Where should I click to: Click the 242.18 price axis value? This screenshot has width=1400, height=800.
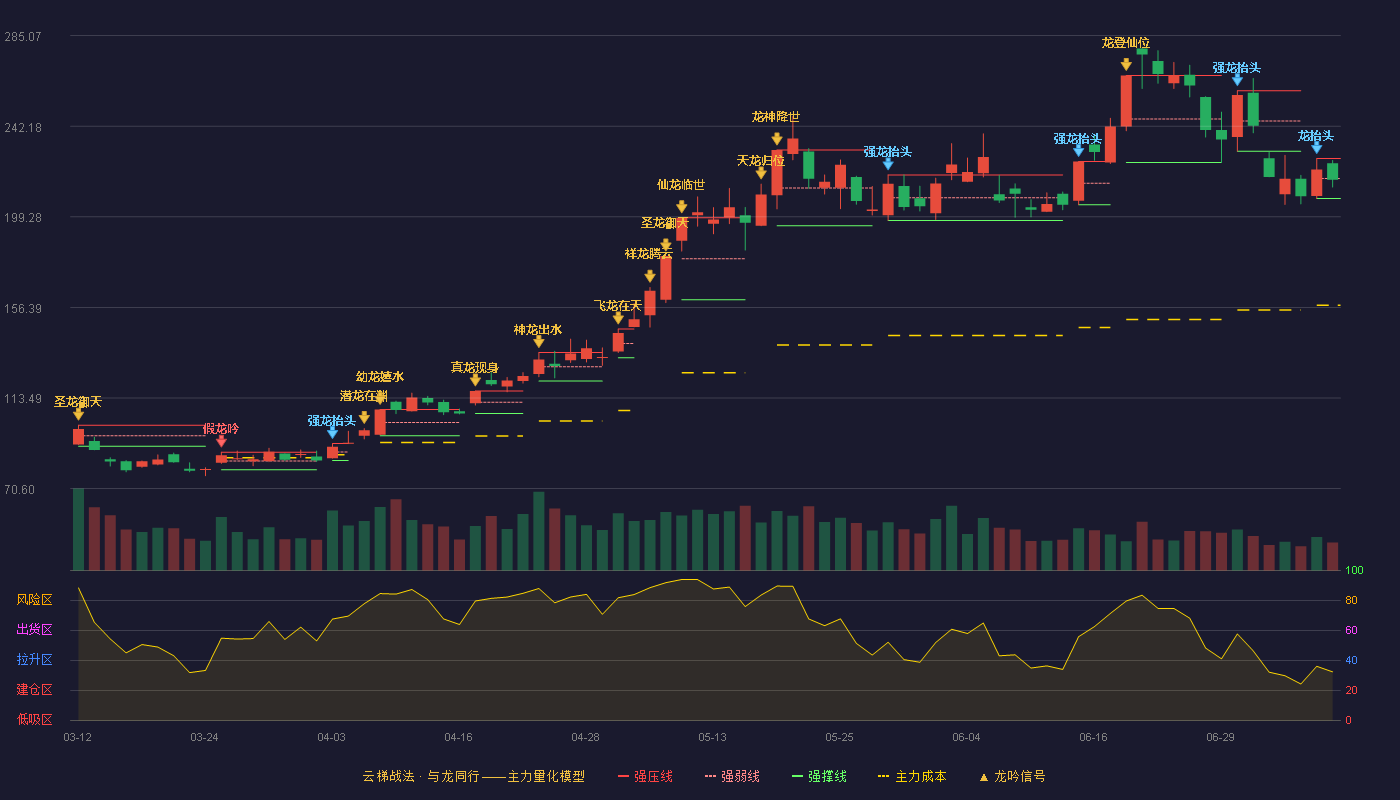coord(23,128)
